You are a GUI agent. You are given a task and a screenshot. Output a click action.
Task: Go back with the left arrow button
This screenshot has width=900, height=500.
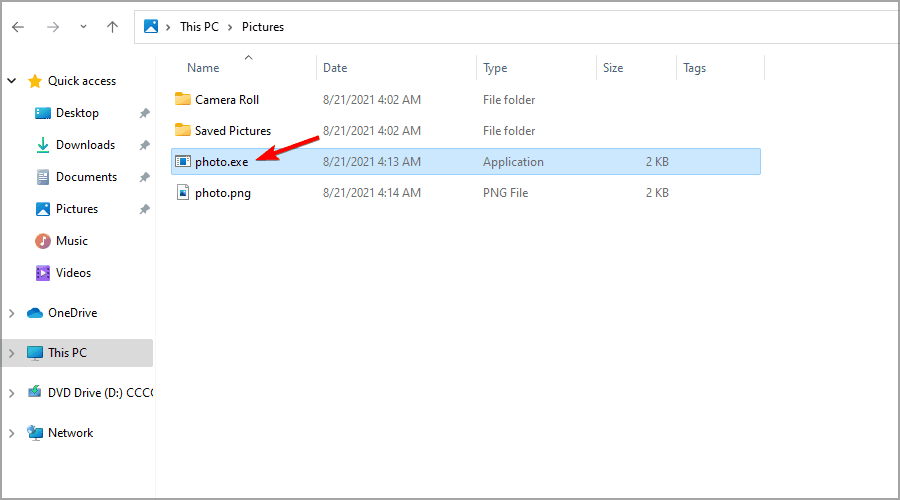pos(18,27)
